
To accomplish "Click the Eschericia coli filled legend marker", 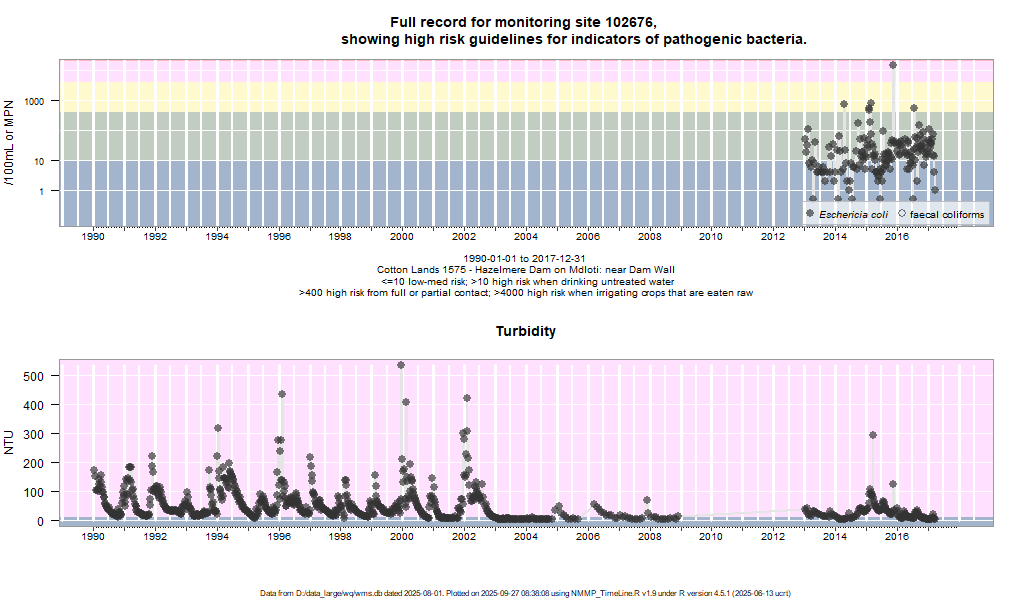I will [x=810, y=214].
